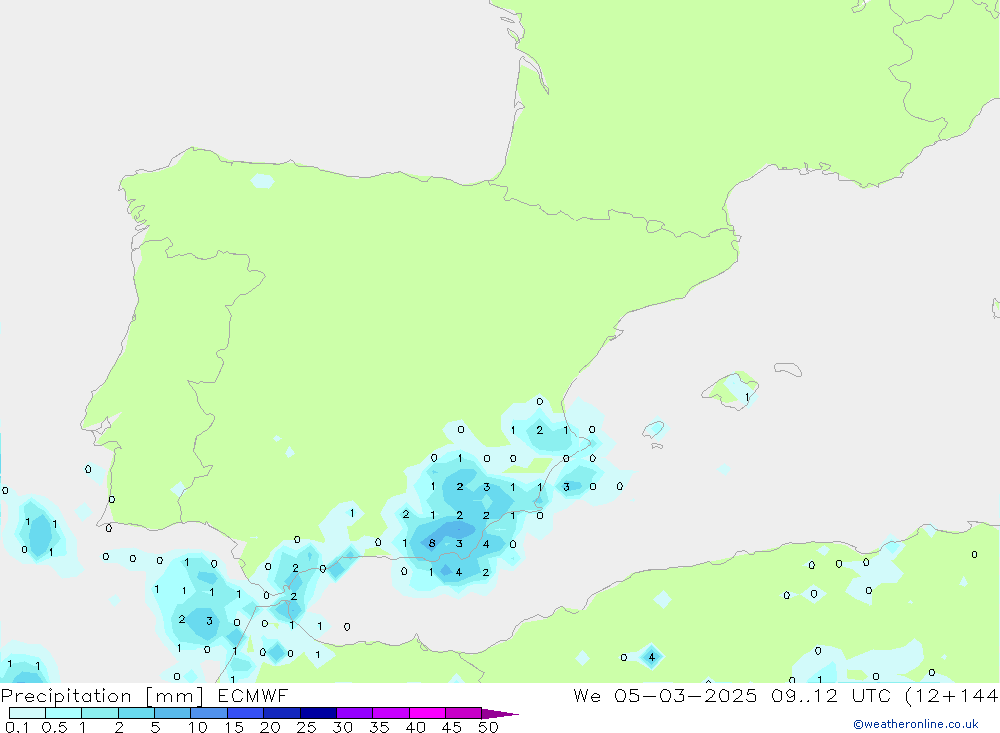Click the '09..12 UTC' time label
The width and height of the screenshot is (1000, 733).
tap(830, 695)
